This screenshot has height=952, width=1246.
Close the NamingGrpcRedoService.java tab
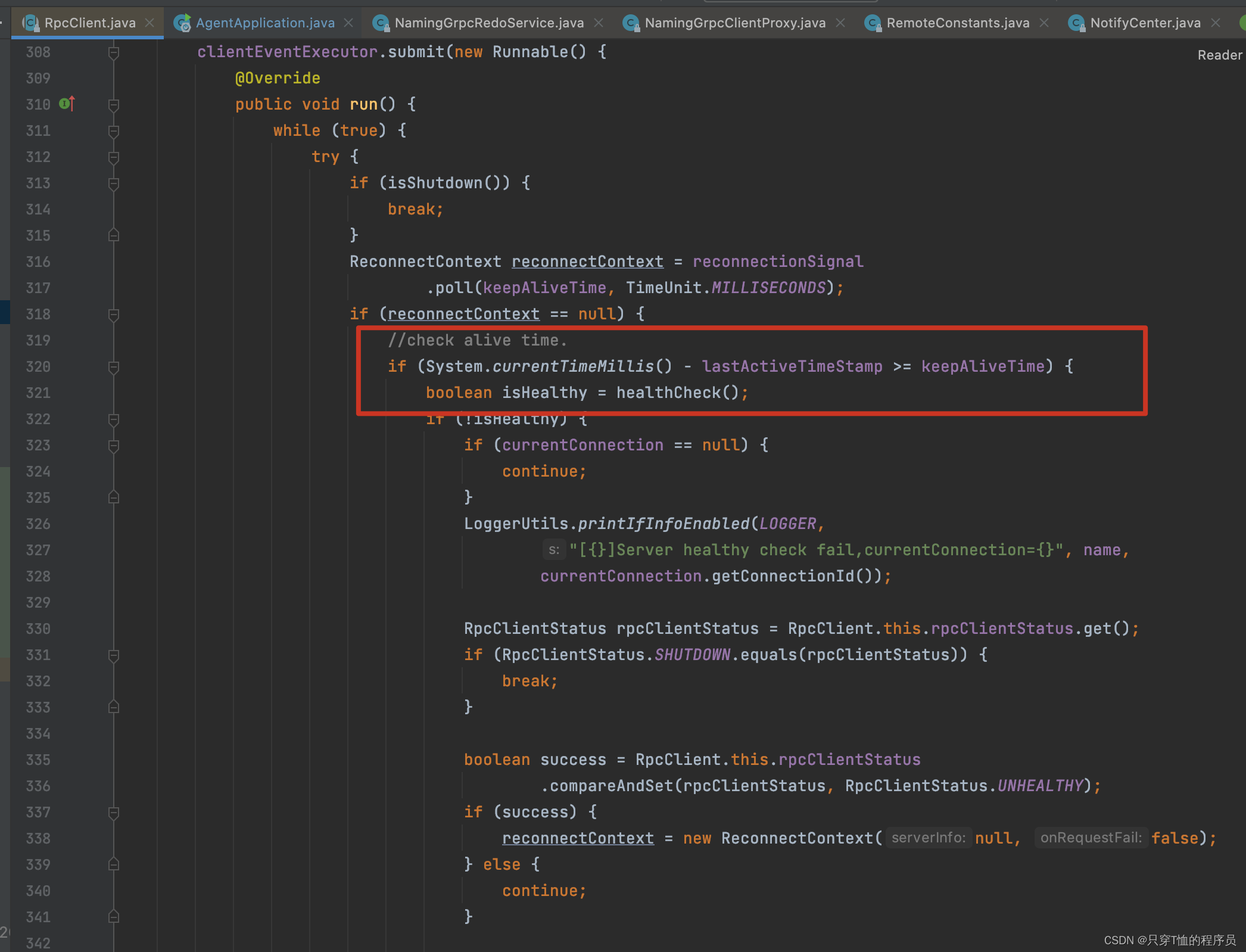599,23
